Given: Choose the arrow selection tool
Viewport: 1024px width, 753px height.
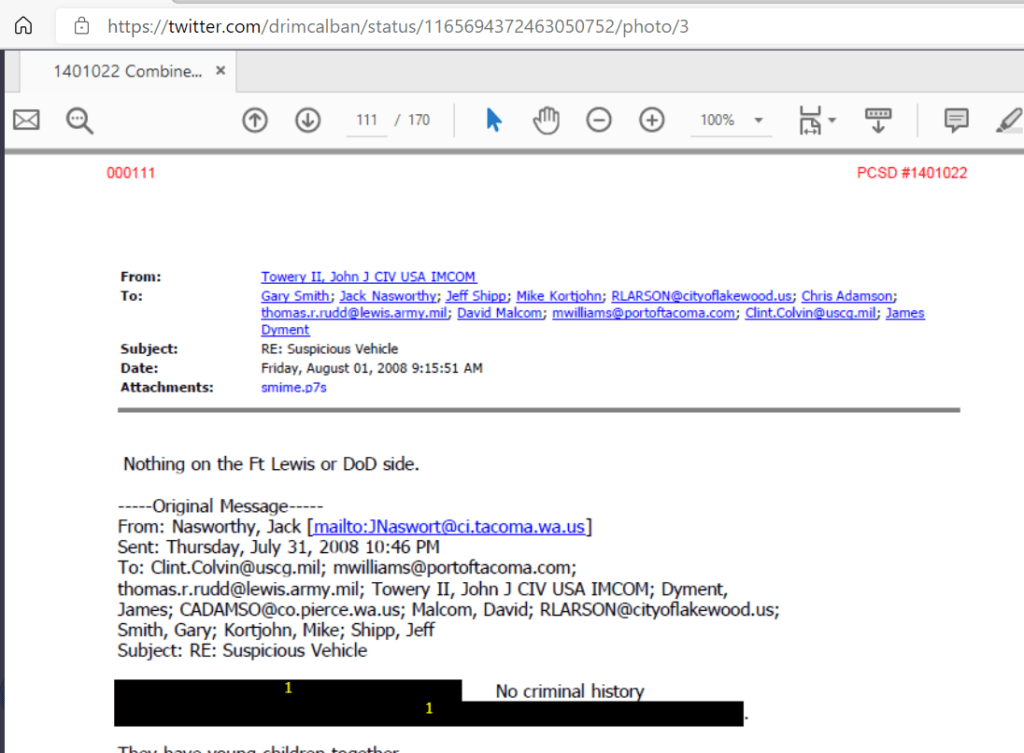Looking at the screenshot, I should (x=493, y=120).
